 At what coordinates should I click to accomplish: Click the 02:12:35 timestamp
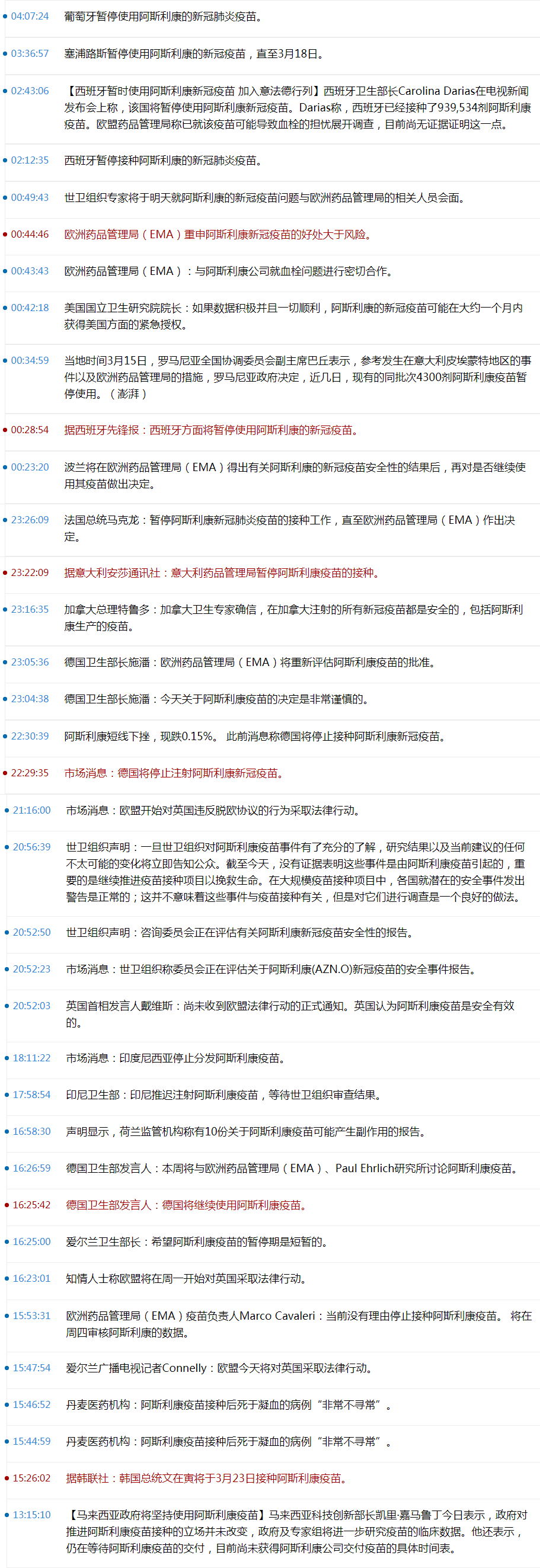click(30, 160)
